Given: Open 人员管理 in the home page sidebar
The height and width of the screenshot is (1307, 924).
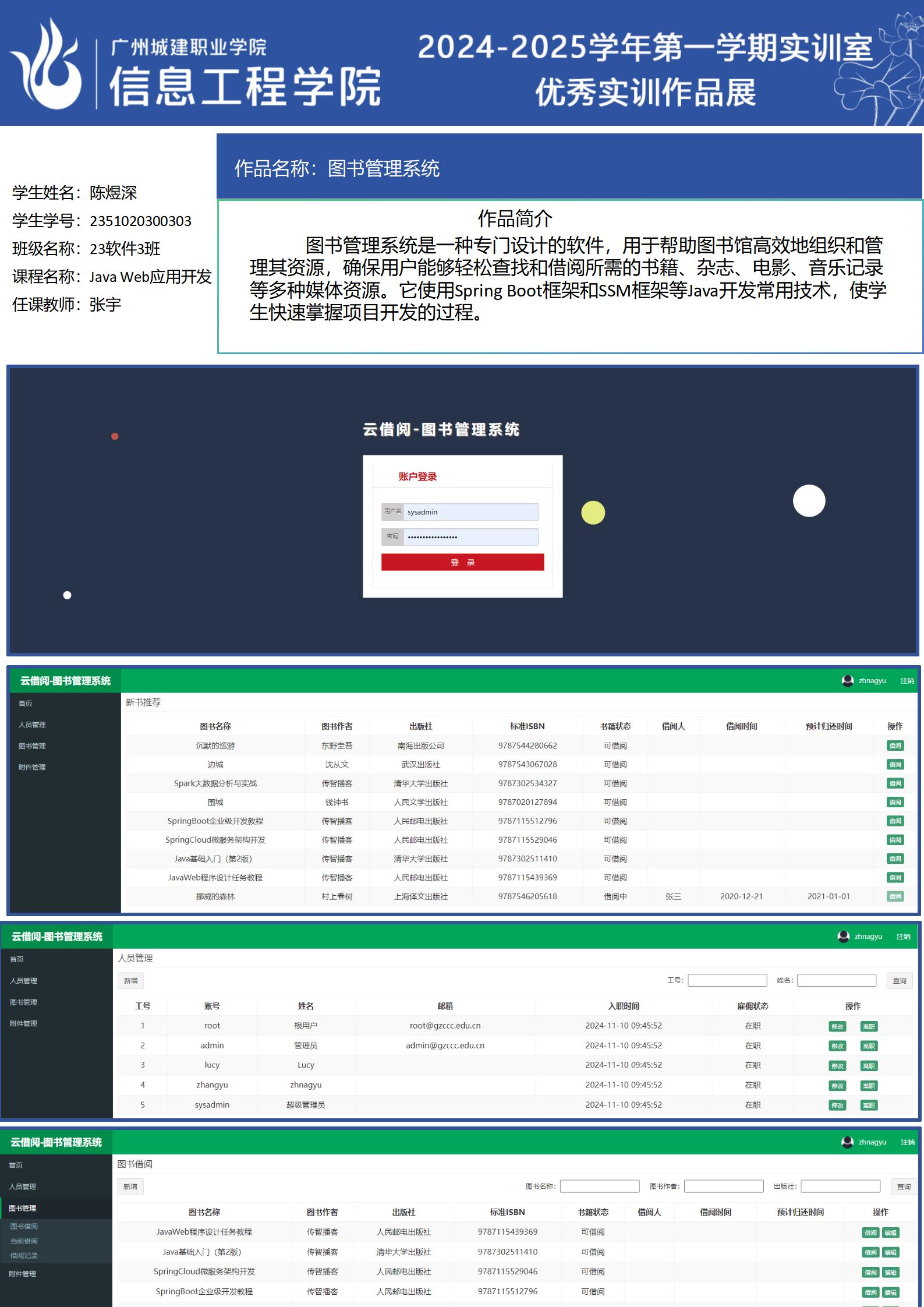Looking at the screenshot, I should click(32, 725).
